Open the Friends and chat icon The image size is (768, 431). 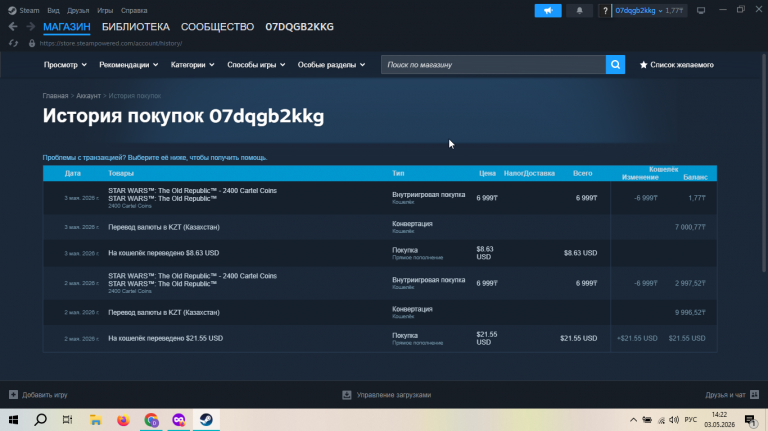pos(754,394)
